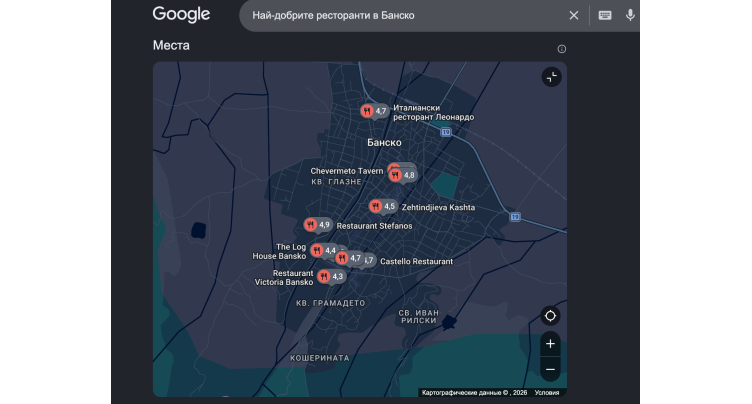Click the Restaurant Victoria Bansko label
The height and width of the screenshot is (404, 752).
pos(283,277)
